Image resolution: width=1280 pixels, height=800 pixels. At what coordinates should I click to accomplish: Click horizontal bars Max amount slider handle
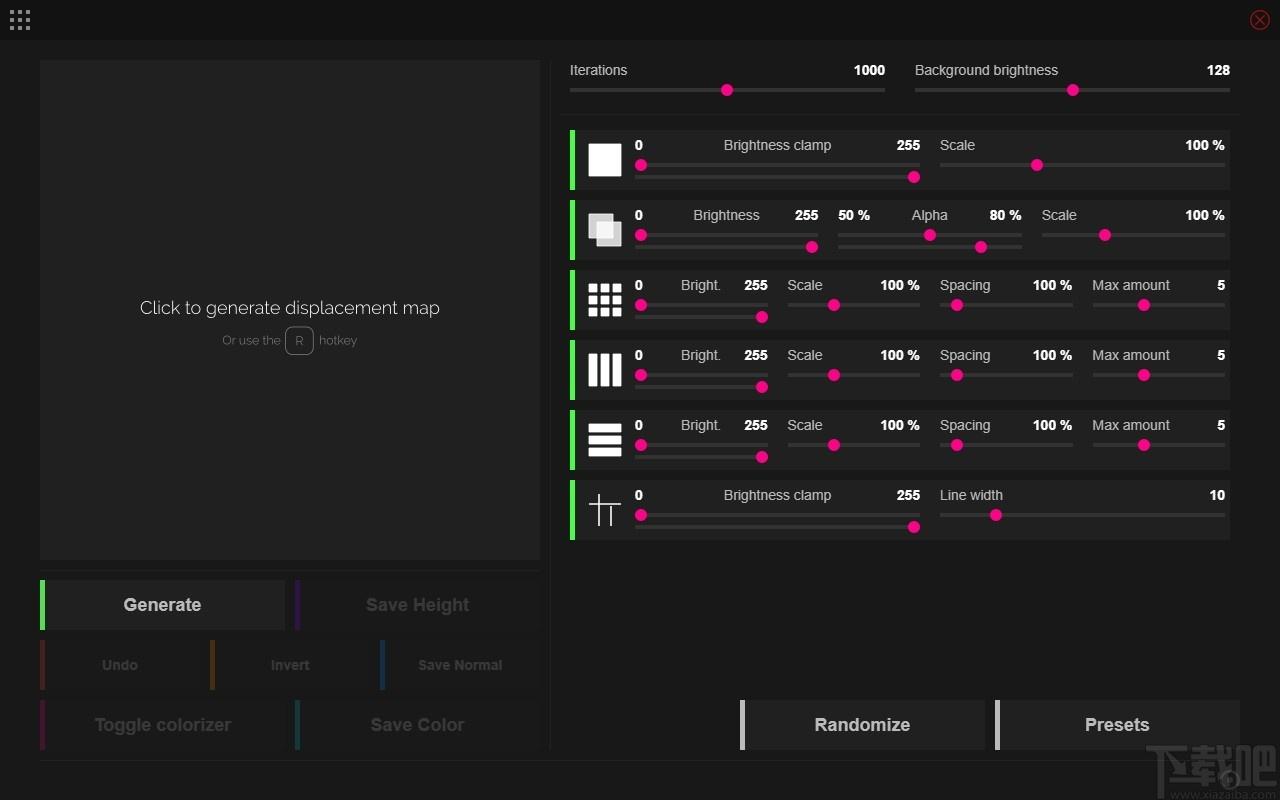pos(1144,445)
